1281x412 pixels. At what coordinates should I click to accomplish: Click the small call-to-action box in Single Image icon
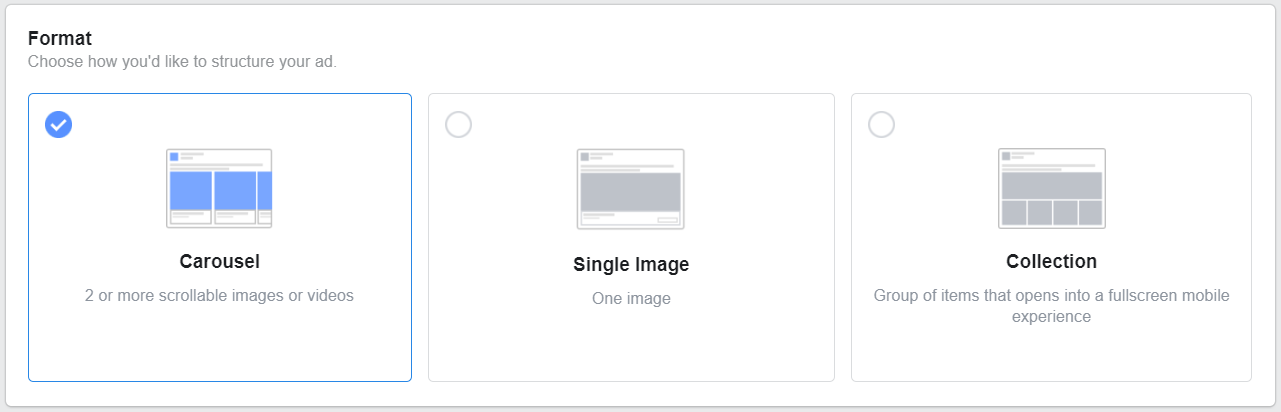pos(668,220)
